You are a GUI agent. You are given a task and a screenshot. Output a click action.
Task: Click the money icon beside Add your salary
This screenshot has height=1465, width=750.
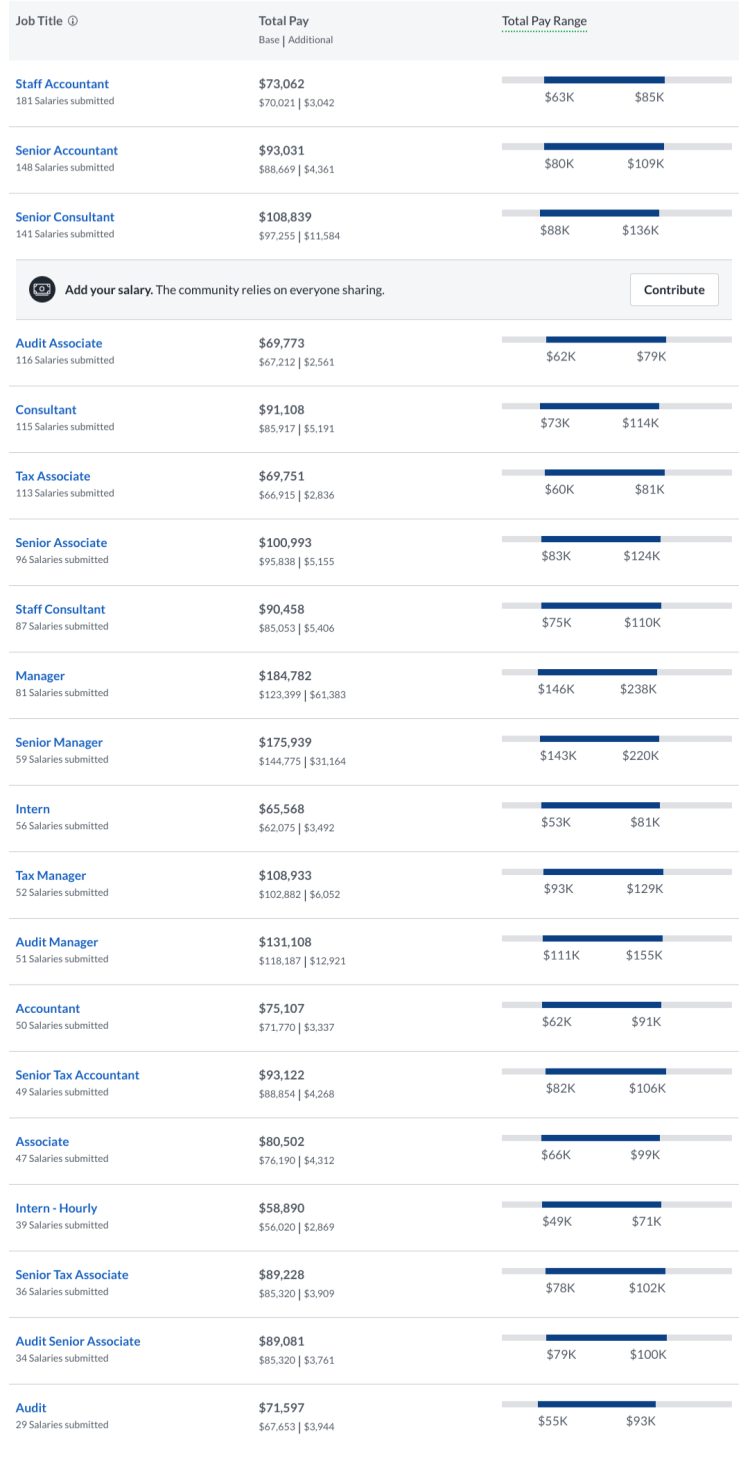(42, 290)
